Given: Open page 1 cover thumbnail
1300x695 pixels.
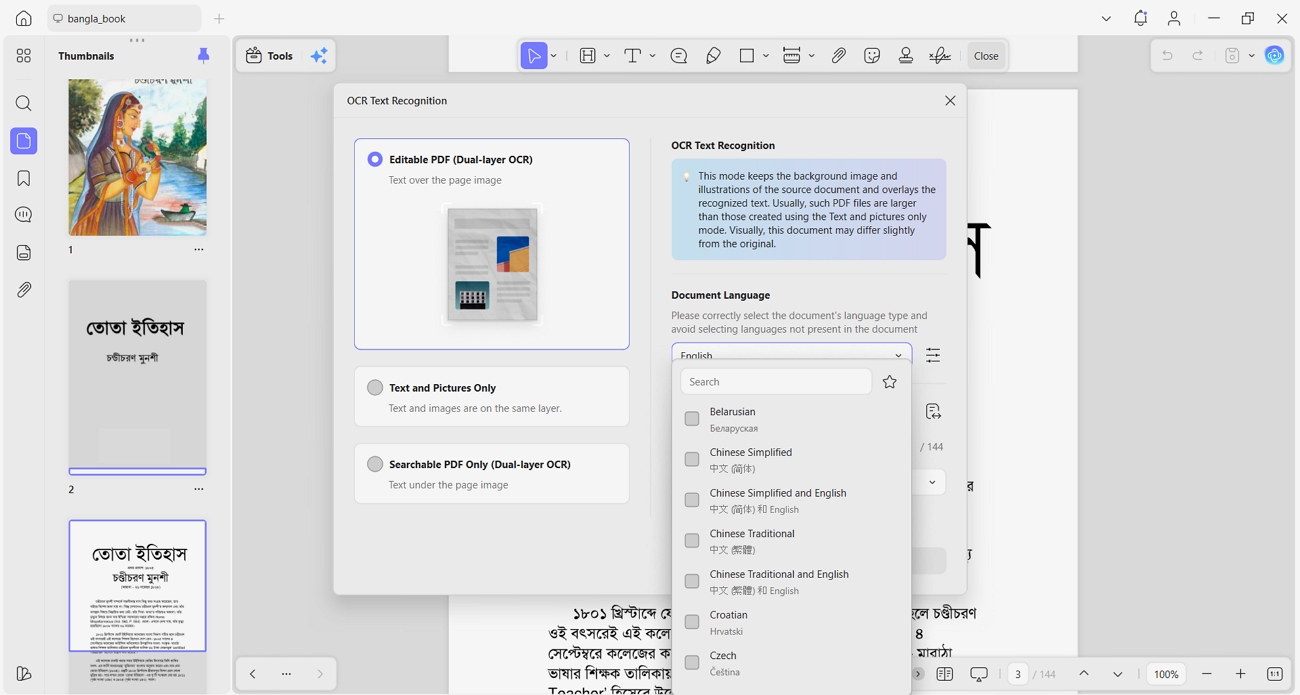Looking at the screenshot, I should pos(138,158).
